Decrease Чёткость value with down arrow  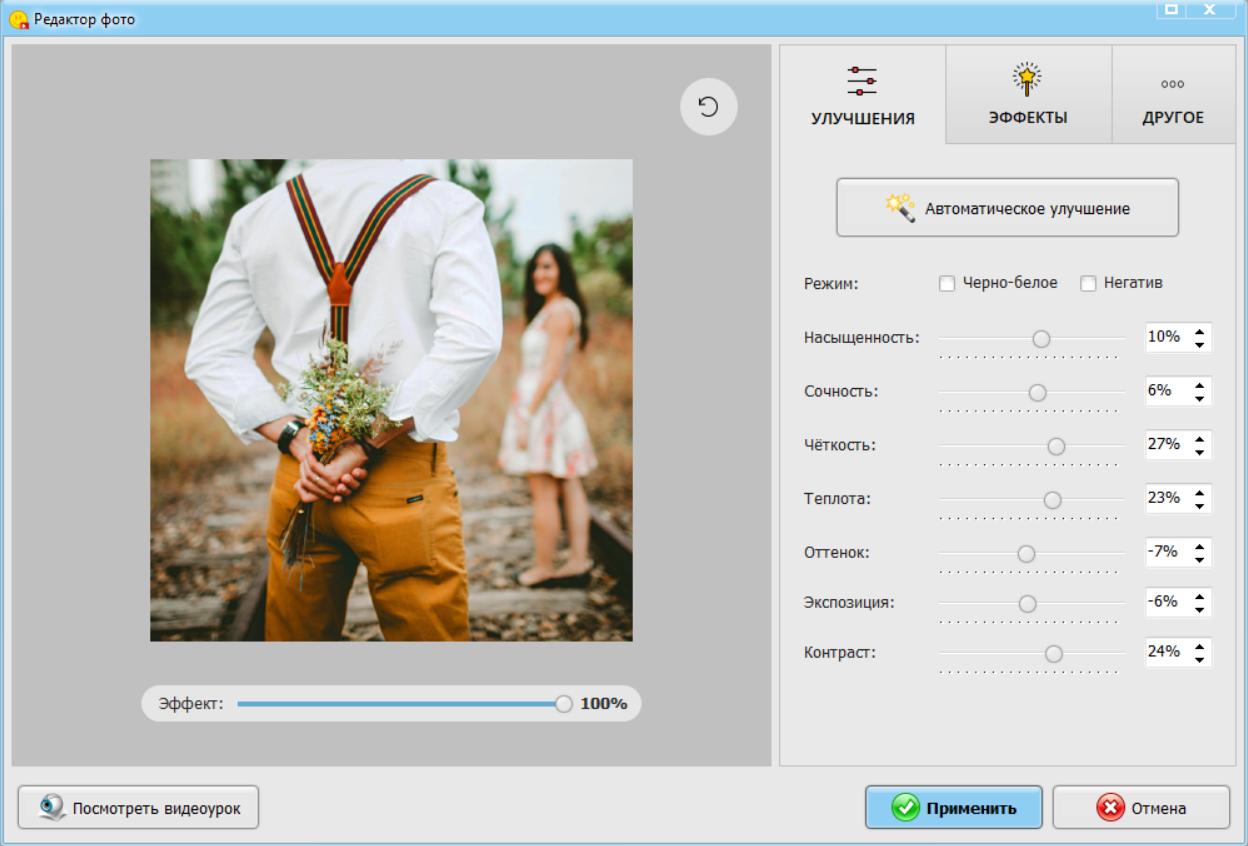point(1200,452)
